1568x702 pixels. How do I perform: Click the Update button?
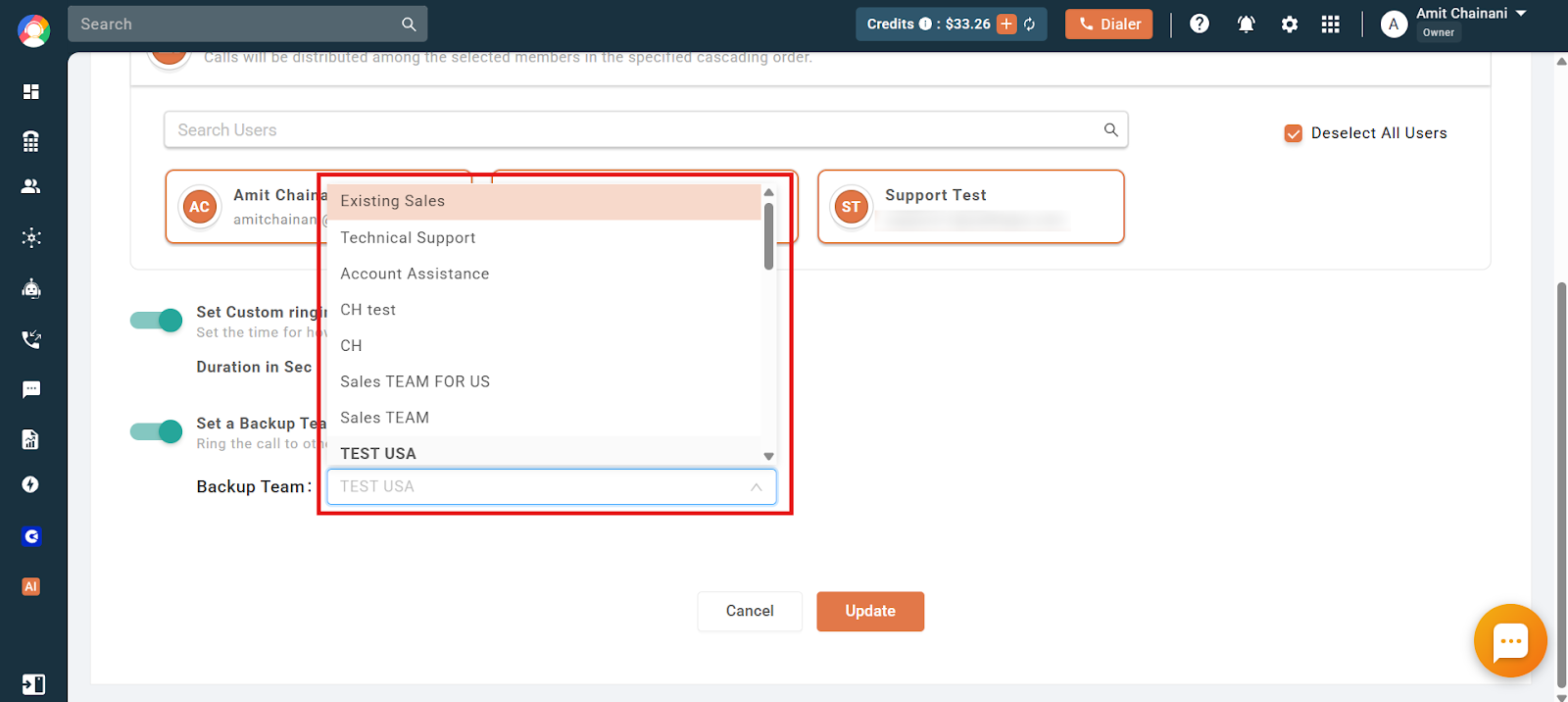[x=870, y=611]
